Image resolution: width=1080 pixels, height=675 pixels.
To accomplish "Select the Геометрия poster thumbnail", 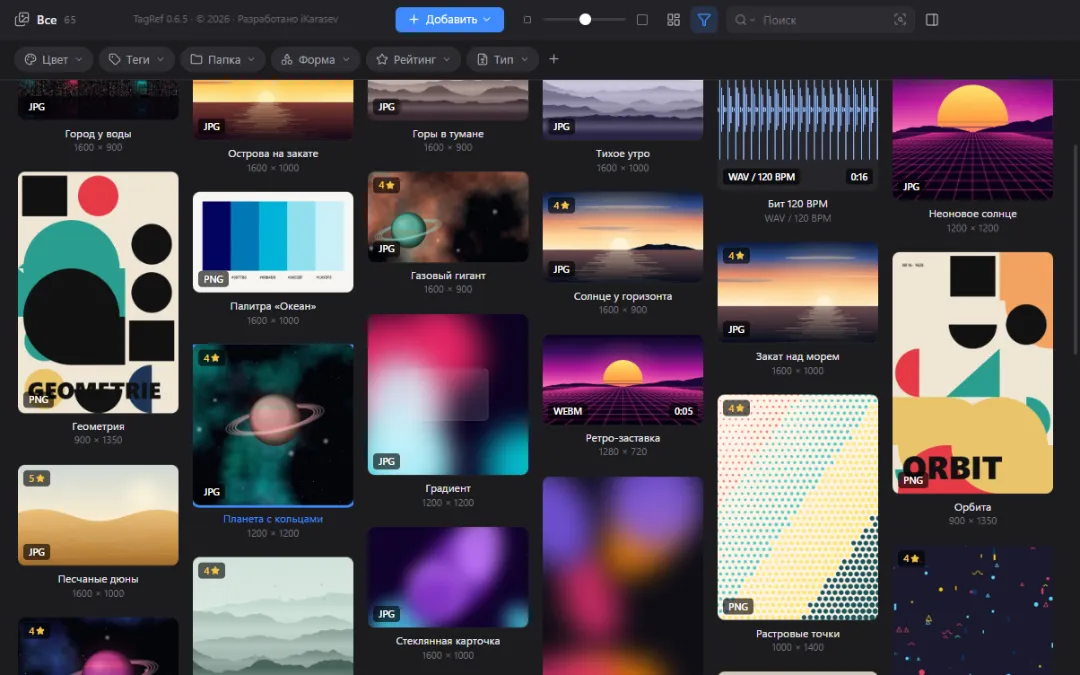I will click(x=98, y=292).
